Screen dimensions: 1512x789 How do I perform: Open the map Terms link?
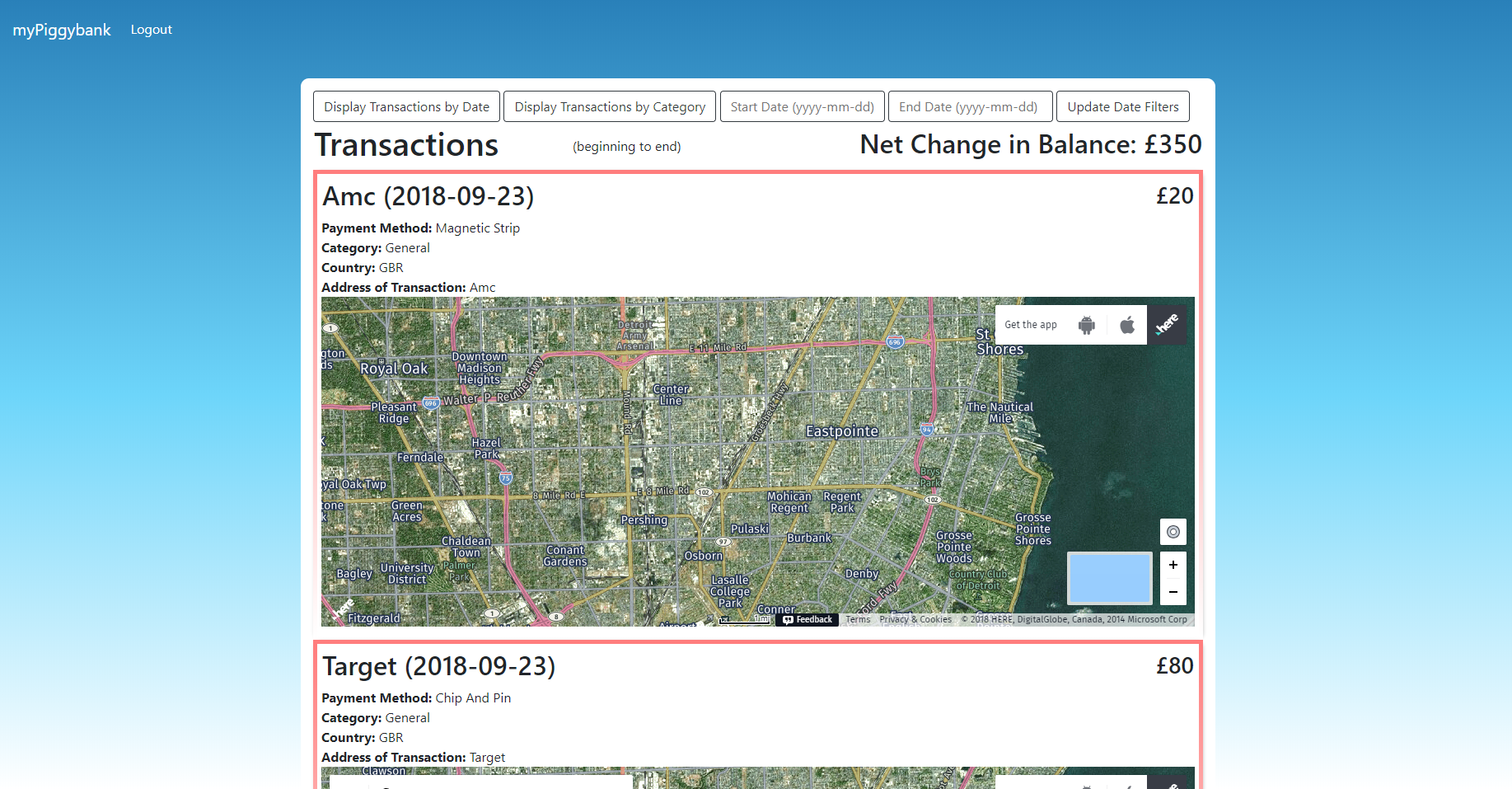[x=858, y=620]
